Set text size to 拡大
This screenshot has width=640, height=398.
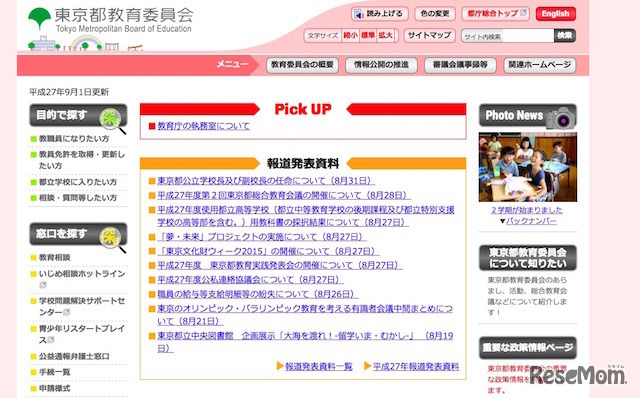385,36
